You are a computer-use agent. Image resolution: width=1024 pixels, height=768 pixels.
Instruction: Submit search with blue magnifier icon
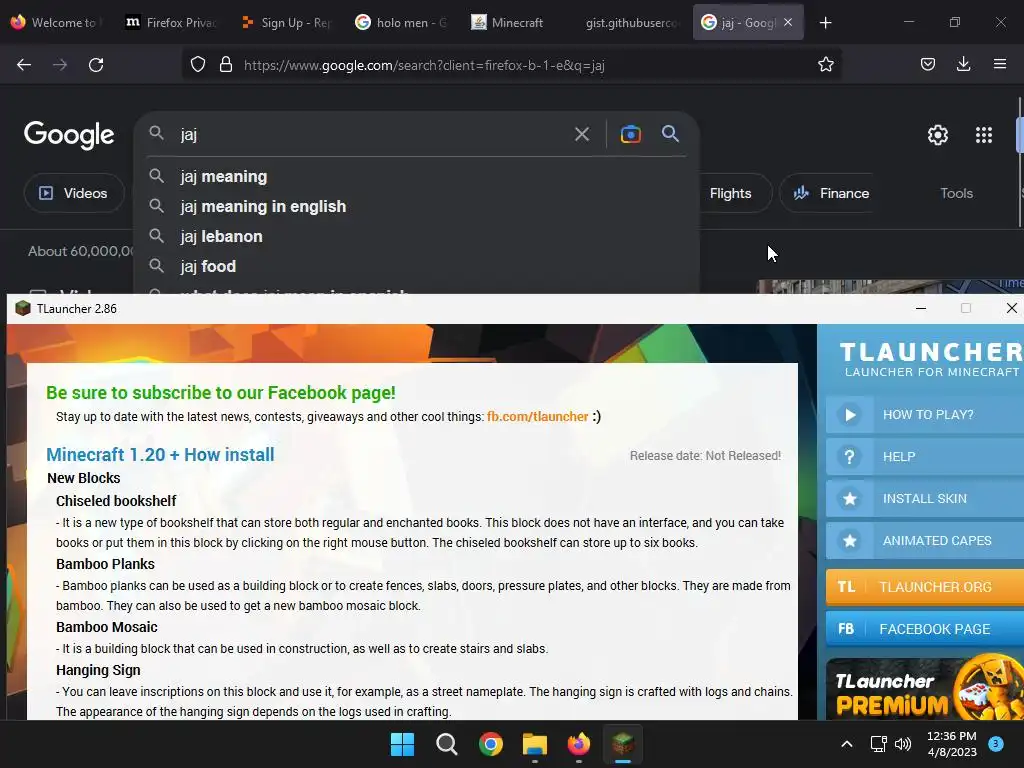click(x=670, y=134)
